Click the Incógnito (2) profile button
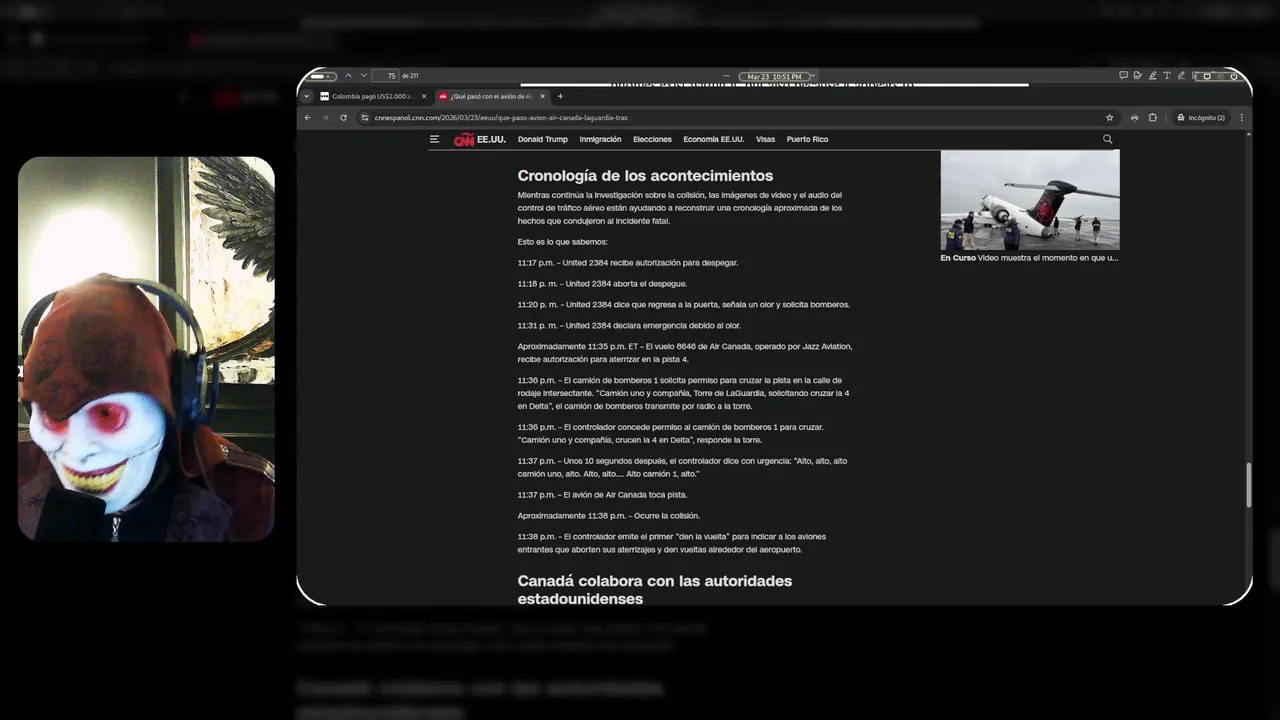The height and width of the screenshot is (720, 1280). click(x=1200, y=117)
